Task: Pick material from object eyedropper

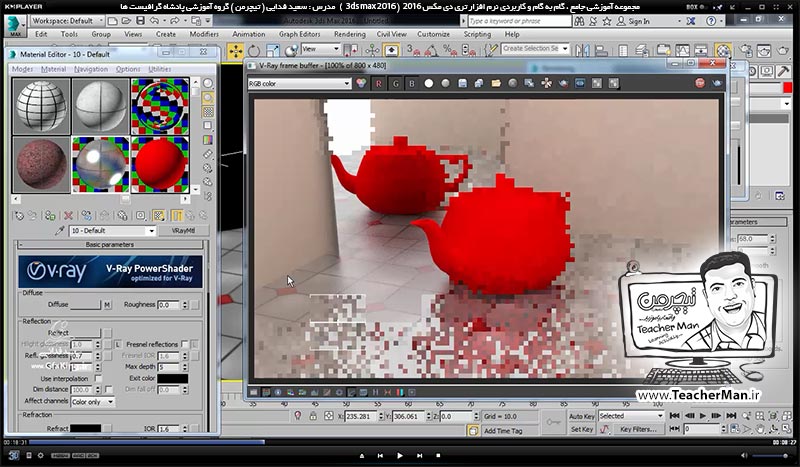Action: point(60,231)
